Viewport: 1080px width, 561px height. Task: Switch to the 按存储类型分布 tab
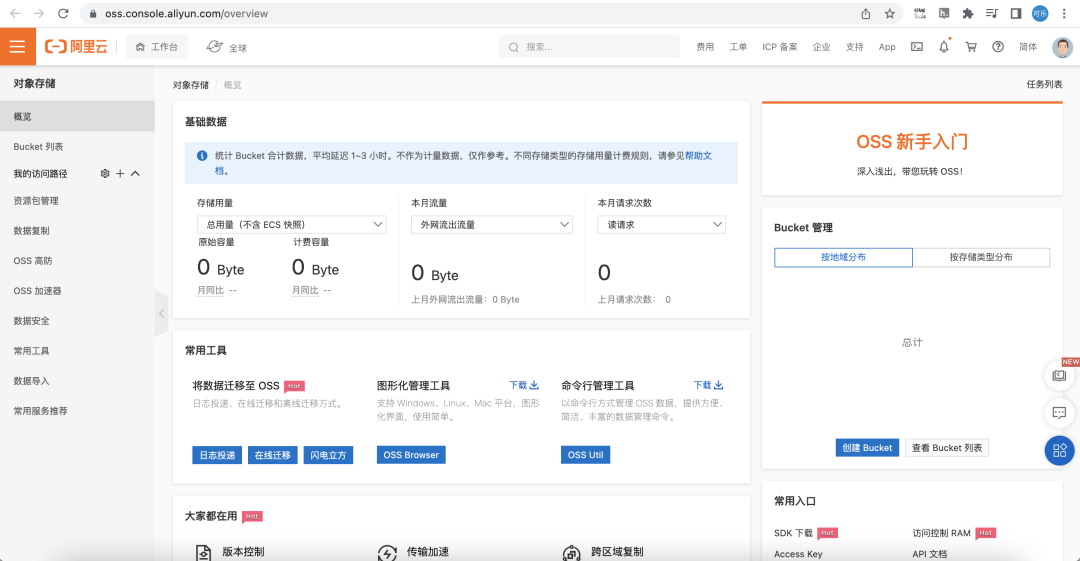tap(981, 257)
